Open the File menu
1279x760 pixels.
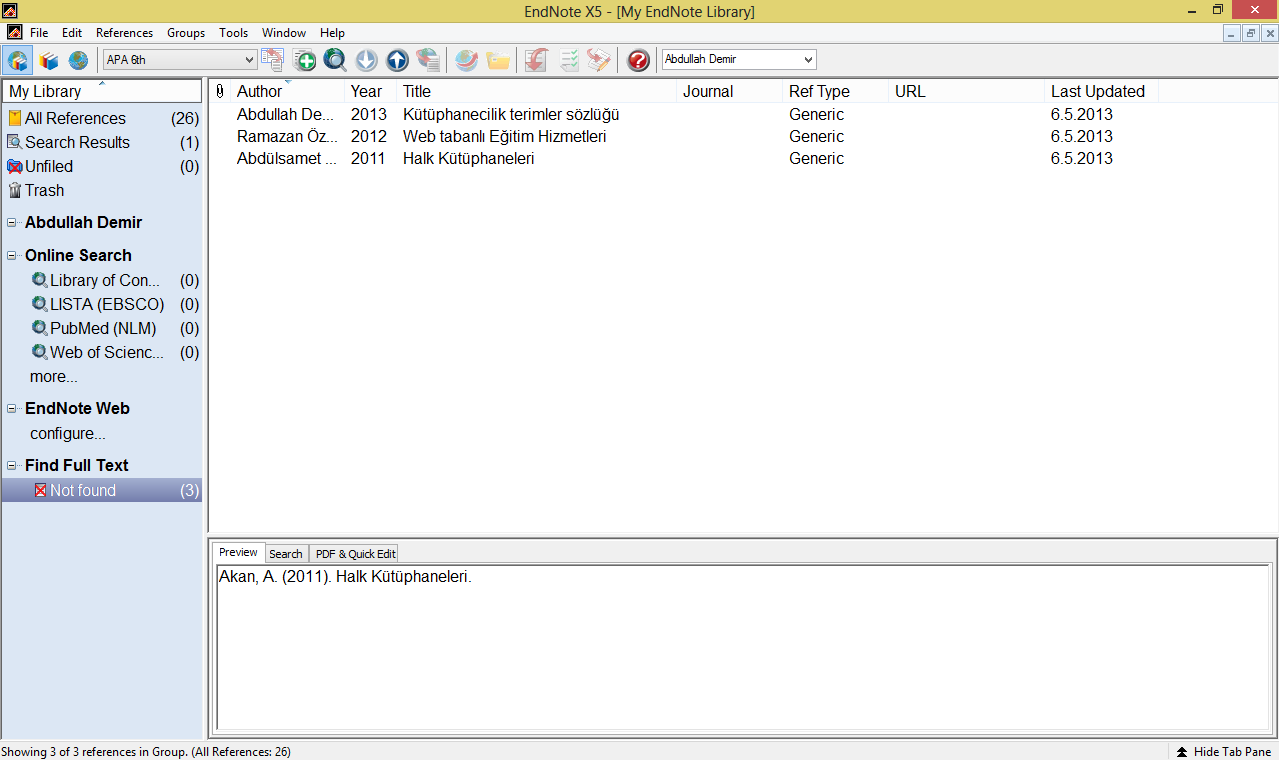pyautogui.click(x=39, y=33)
